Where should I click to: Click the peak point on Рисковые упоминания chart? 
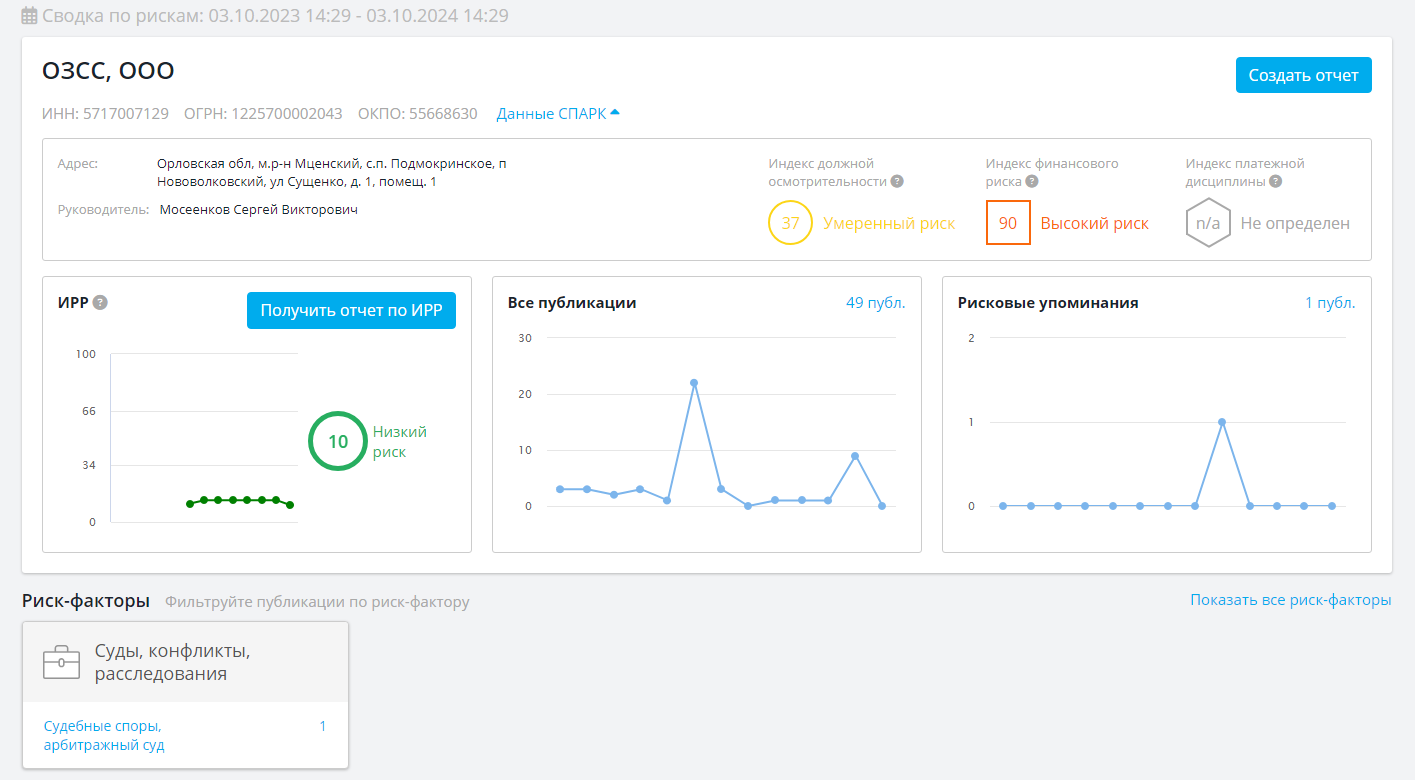click(1222, 422)
